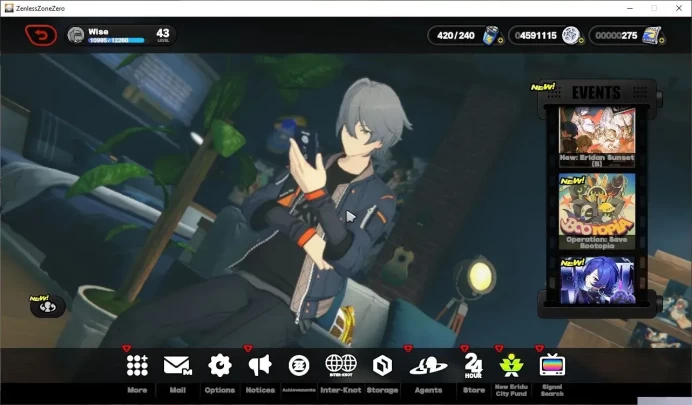Image resolution: width=692 pixels, height=405 pixels.
Task: Open Operation: Save Bootopia event thumbnail
Action: click(x=597, y=211)
